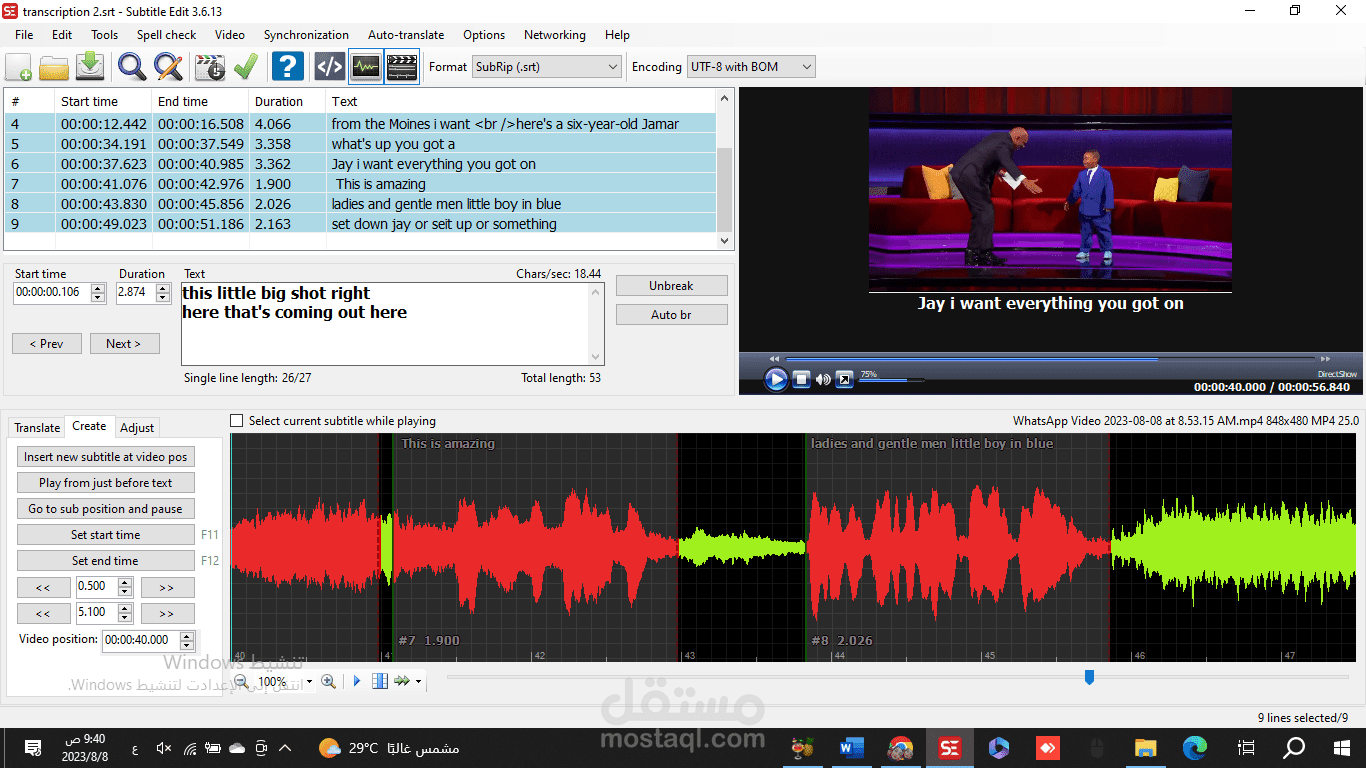Screen dimensions: 1366x768
Task: Expand the green arrow options dropdown
Action: (418, 682)
